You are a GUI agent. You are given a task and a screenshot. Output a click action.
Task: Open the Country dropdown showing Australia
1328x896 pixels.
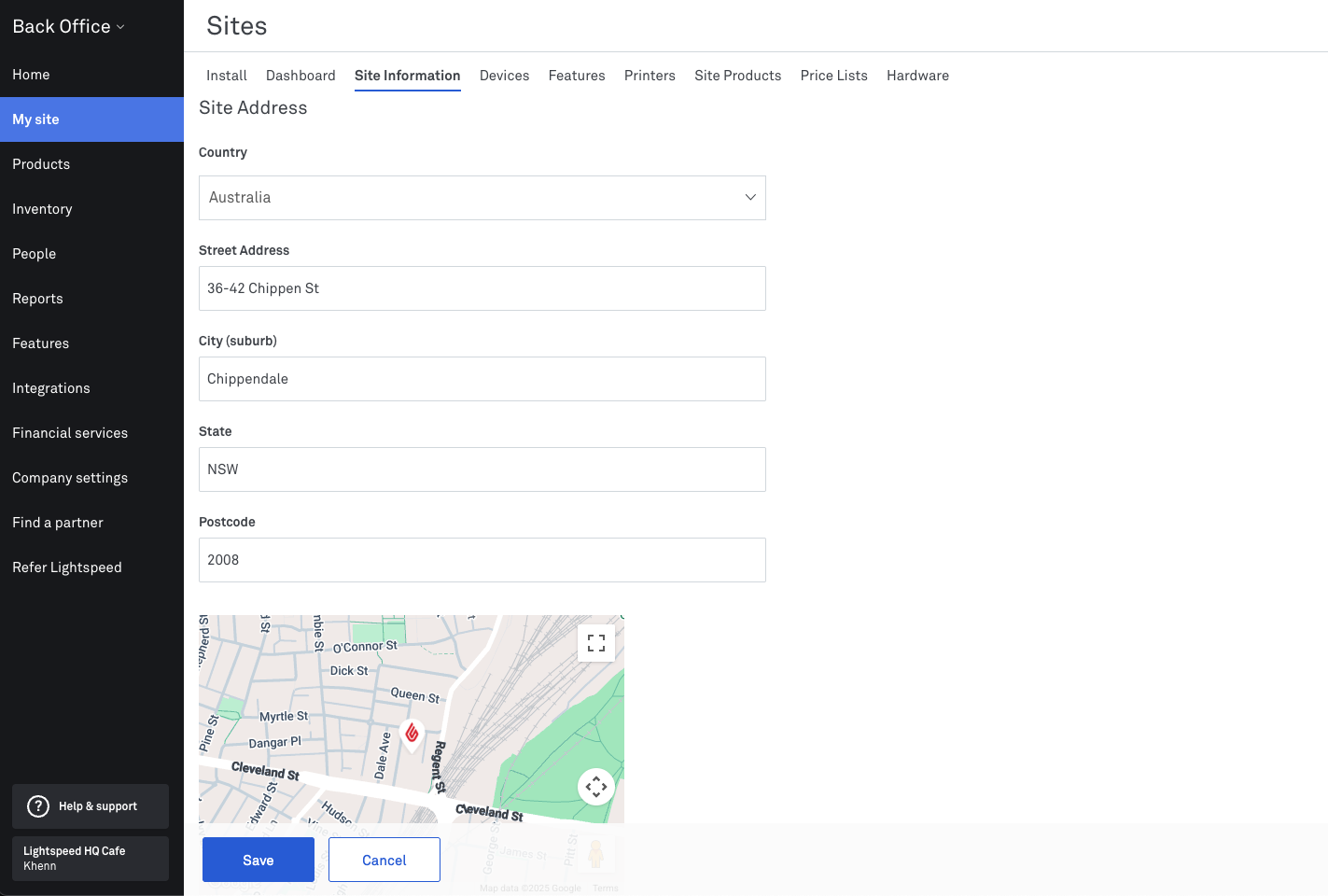click(482, 198)
